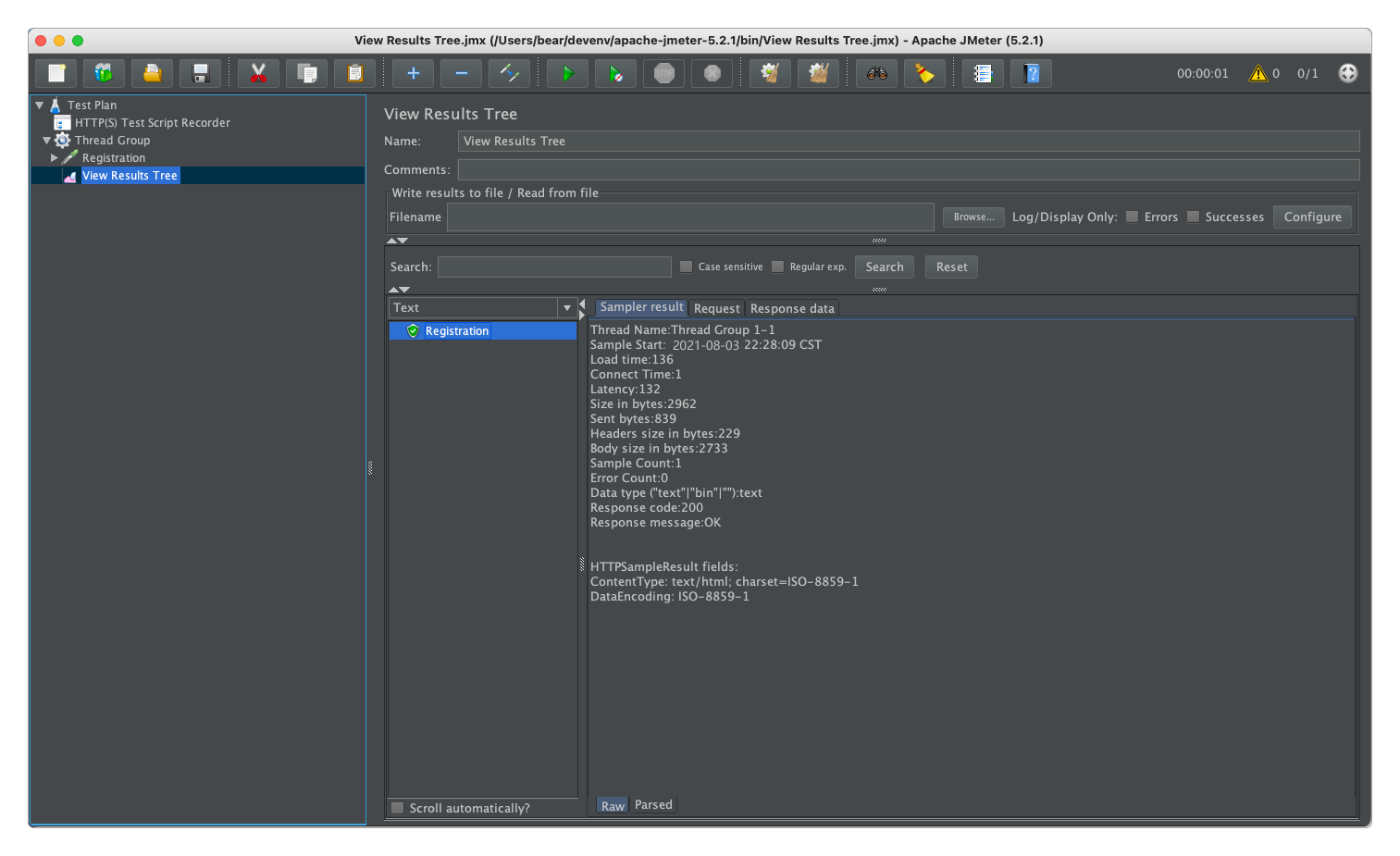Create a new test plan
This screenshot has width=1400, height=856.
(x=56, y=73)
